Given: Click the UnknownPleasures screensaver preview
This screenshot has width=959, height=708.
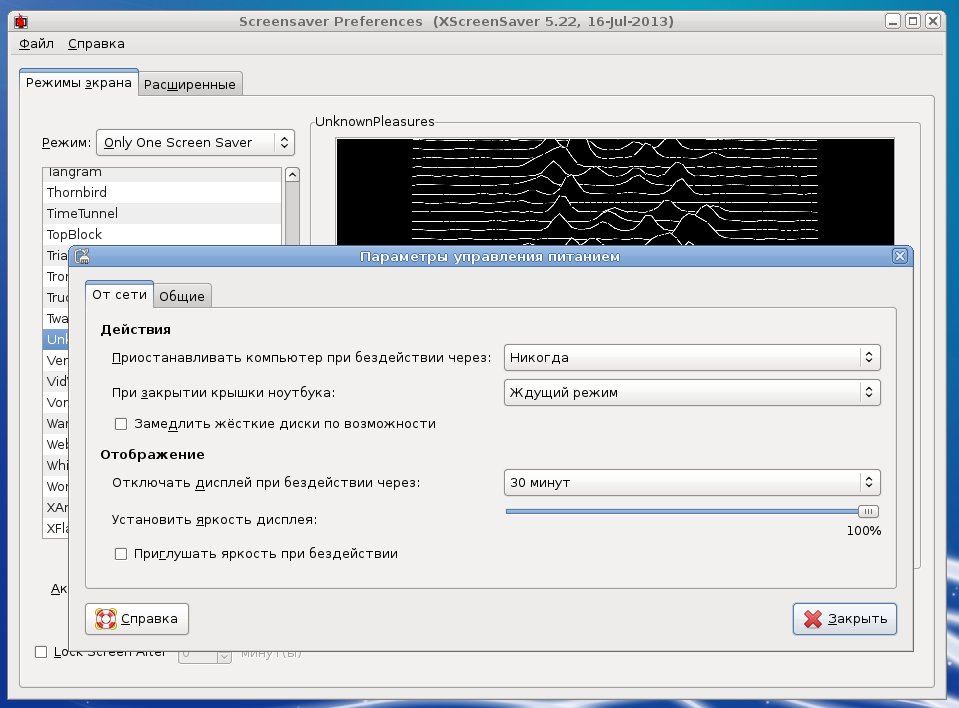Looking at the screenshot, I should 615,192.
